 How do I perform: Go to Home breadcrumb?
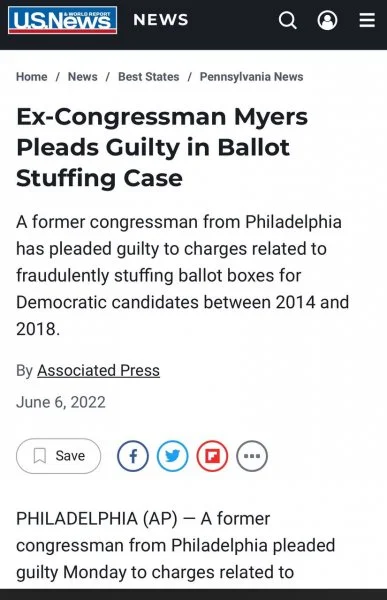pos(32,77)
